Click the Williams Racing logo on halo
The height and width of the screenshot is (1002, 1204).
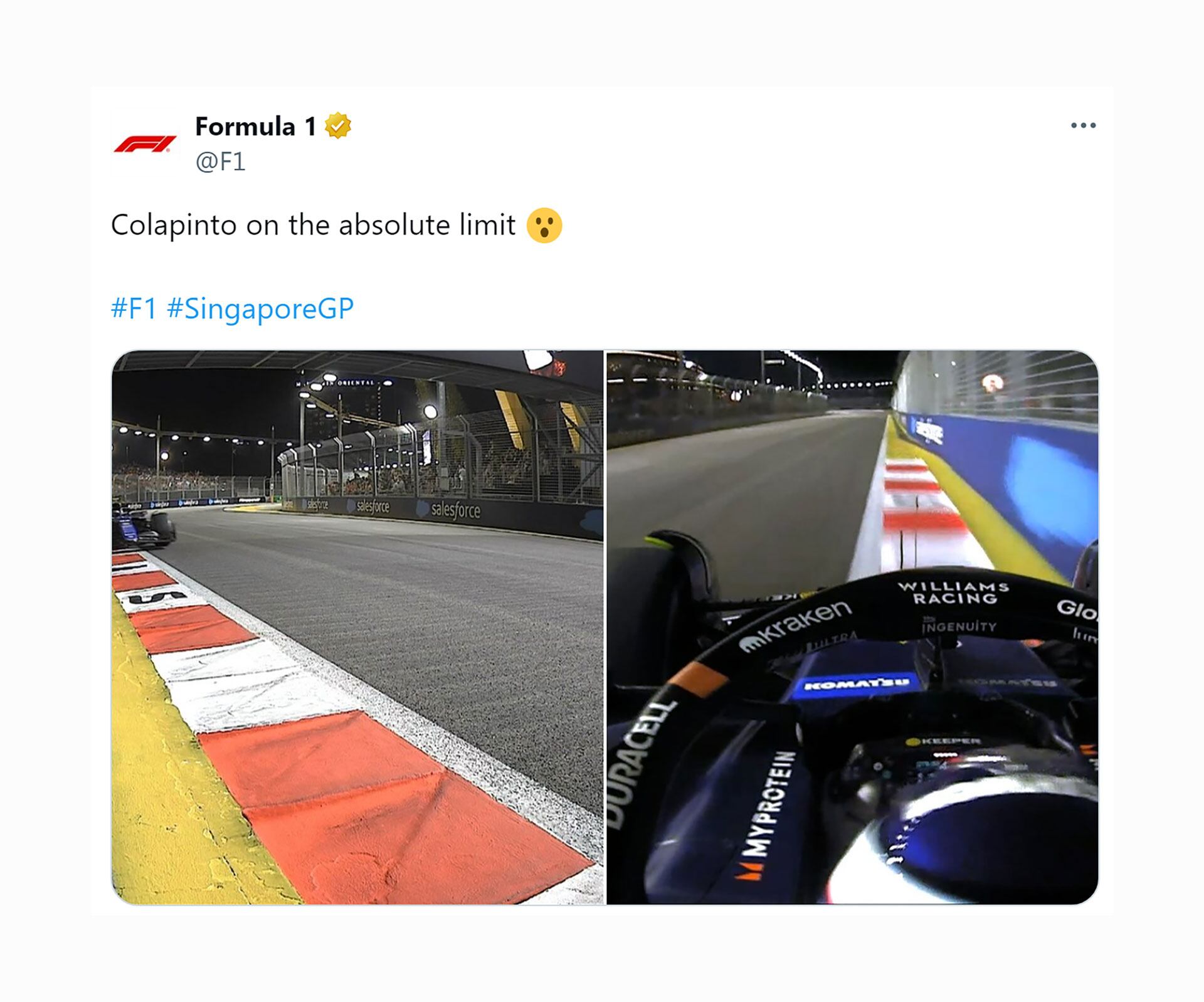954,593
